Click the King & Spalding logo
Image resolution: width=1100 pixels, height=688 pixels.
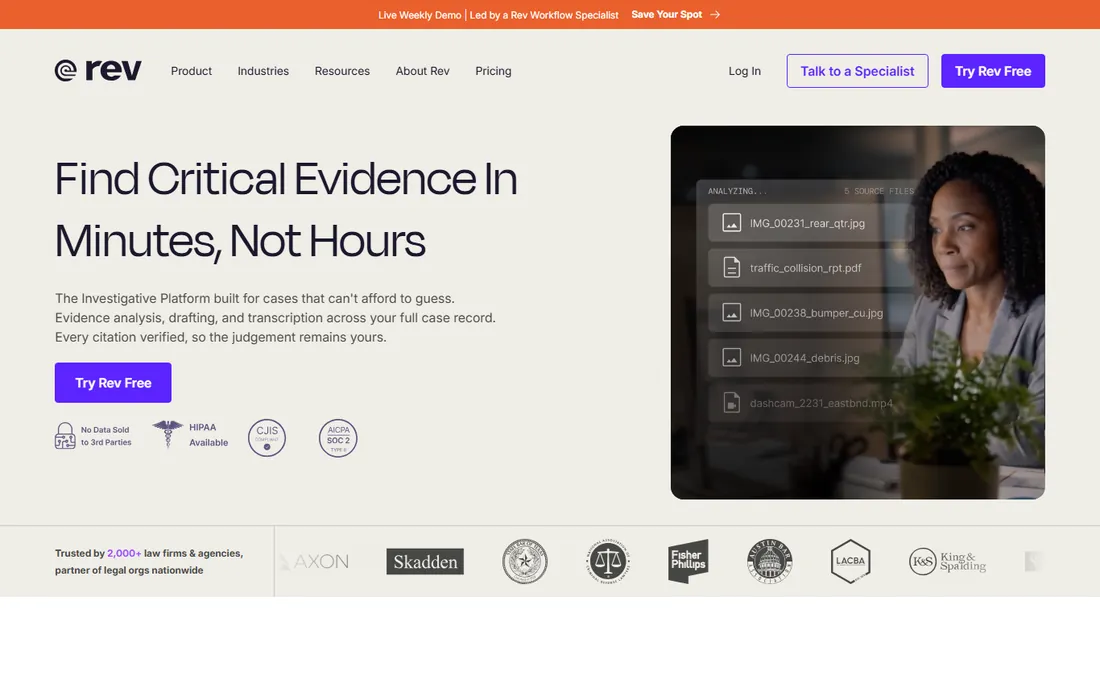tap(947, 561)
